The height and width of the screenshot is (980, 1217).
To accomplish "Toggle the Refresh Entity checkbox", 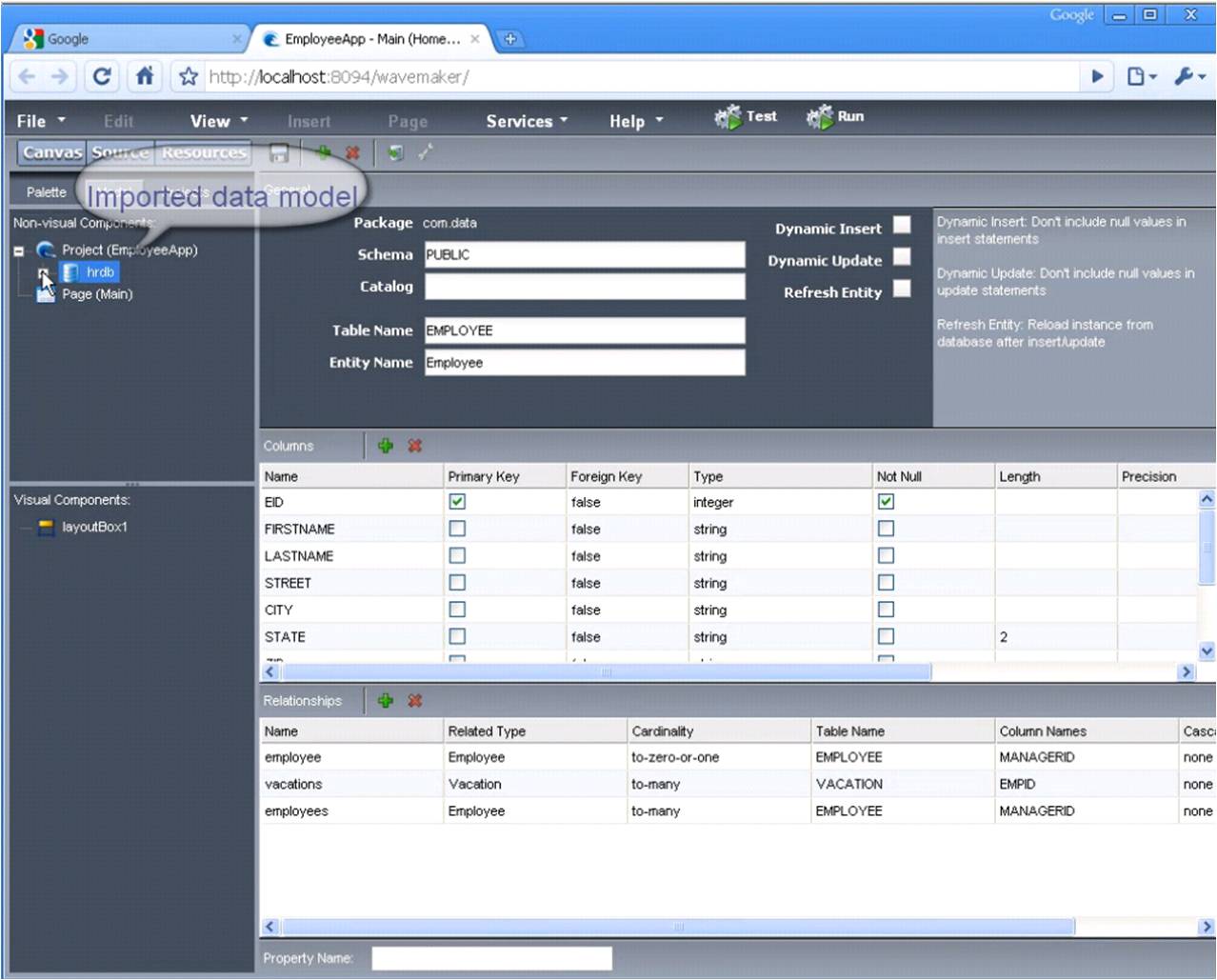I will (x=902, y=288).
